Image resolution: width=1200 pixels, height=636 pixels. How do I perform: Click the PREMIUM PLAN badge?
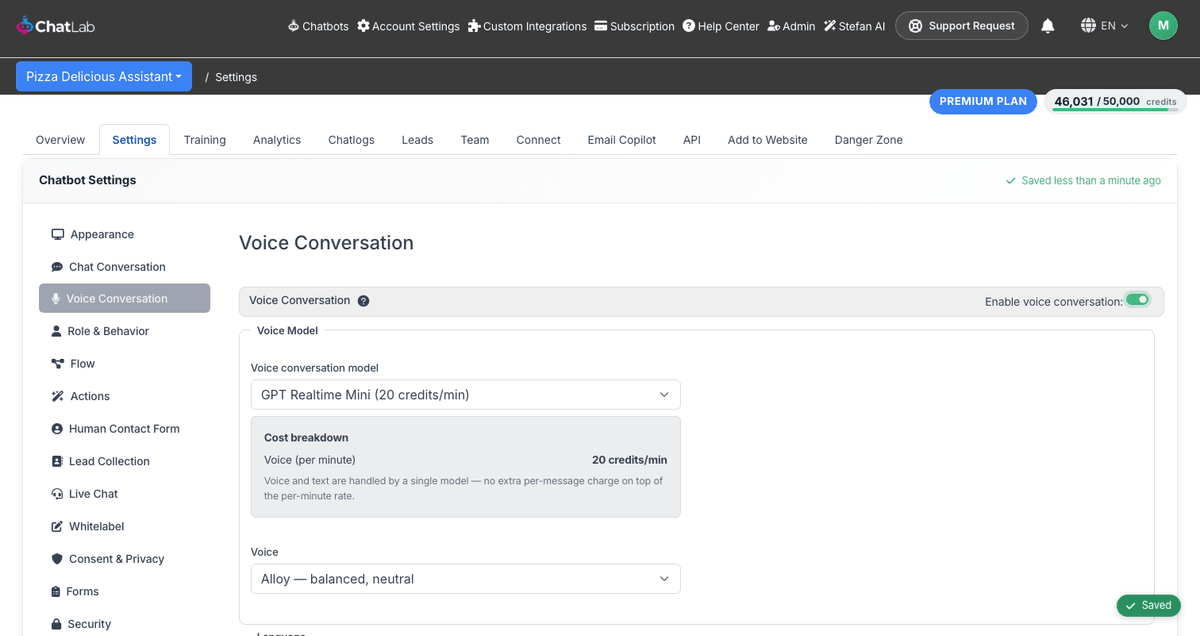pyautogui.click(x=983, y=101)
